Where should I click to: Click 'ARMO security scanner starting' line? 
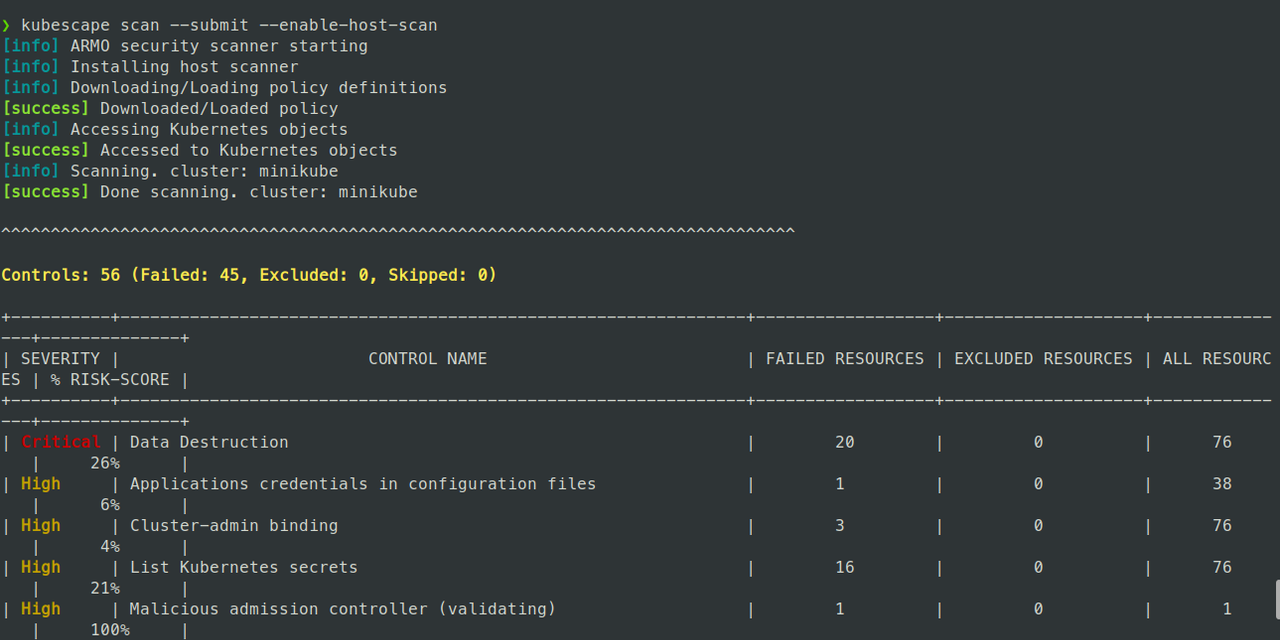185,46
